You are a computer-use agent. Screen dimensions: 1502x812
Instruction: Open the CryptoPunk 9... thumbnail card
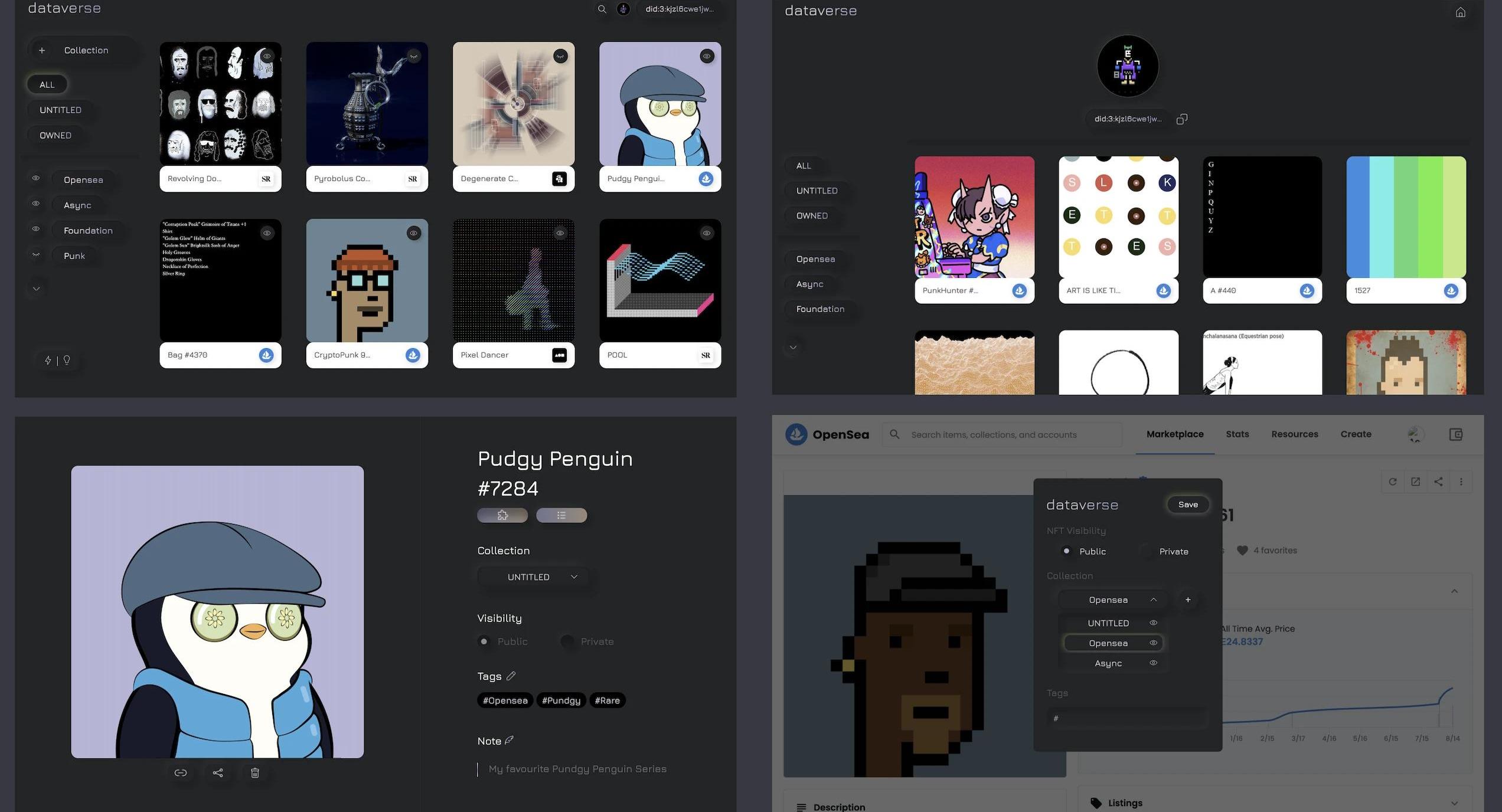point(367,294)
